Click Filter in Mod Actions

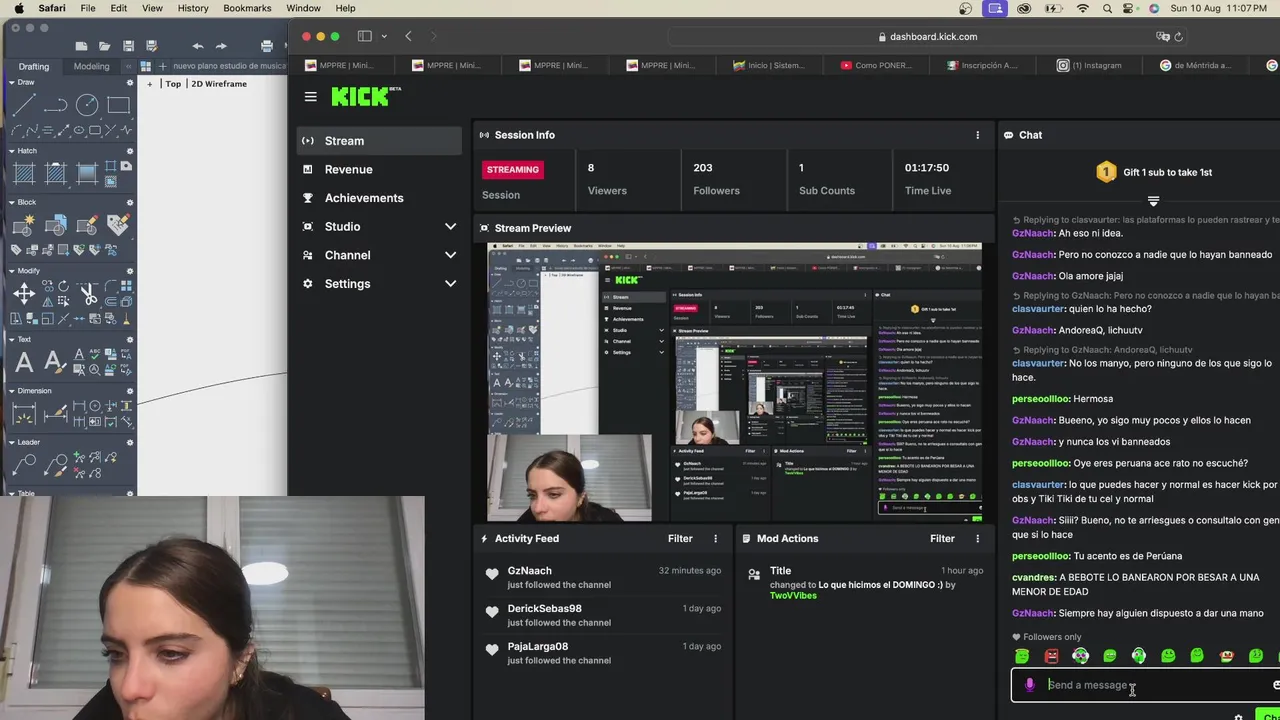coord(942,538)
